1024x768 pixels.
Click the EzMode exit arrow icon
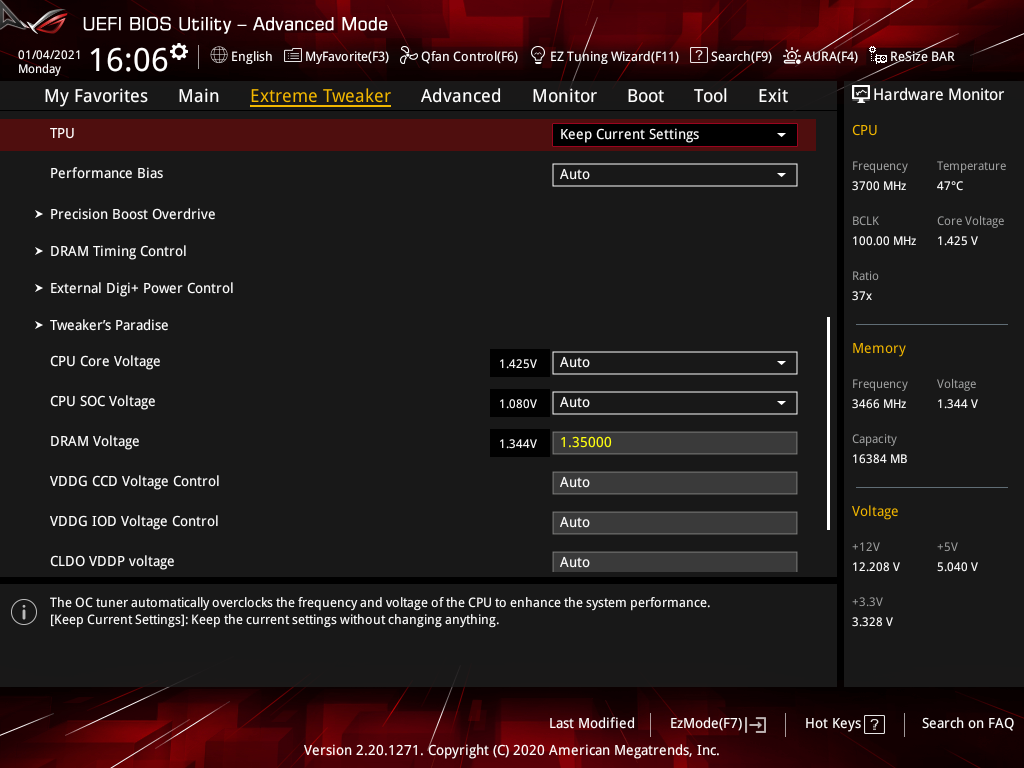756,724
